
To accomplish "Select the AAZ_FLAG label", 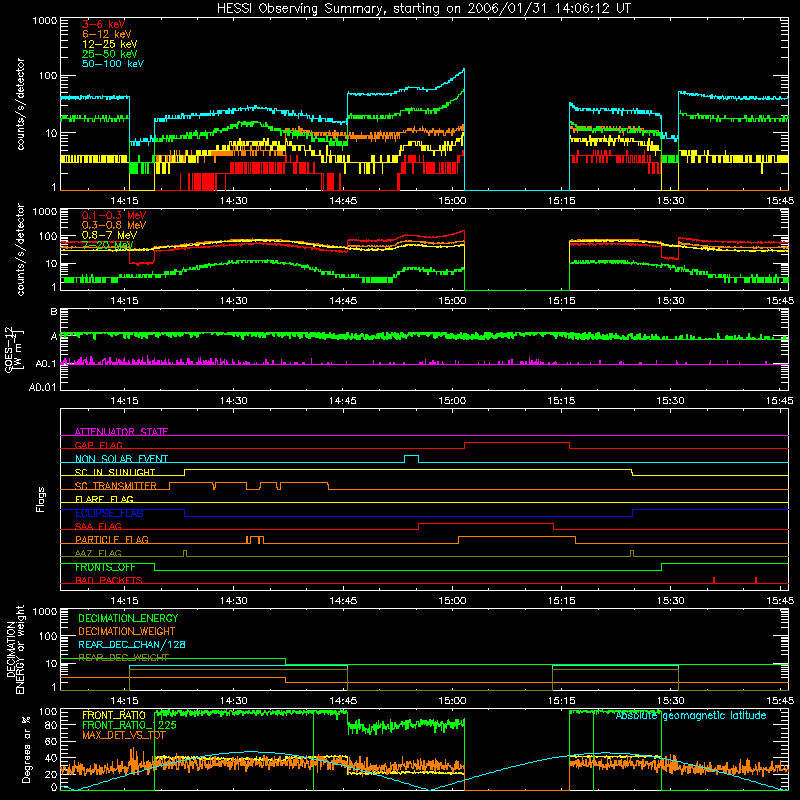I will click(98, 553).
